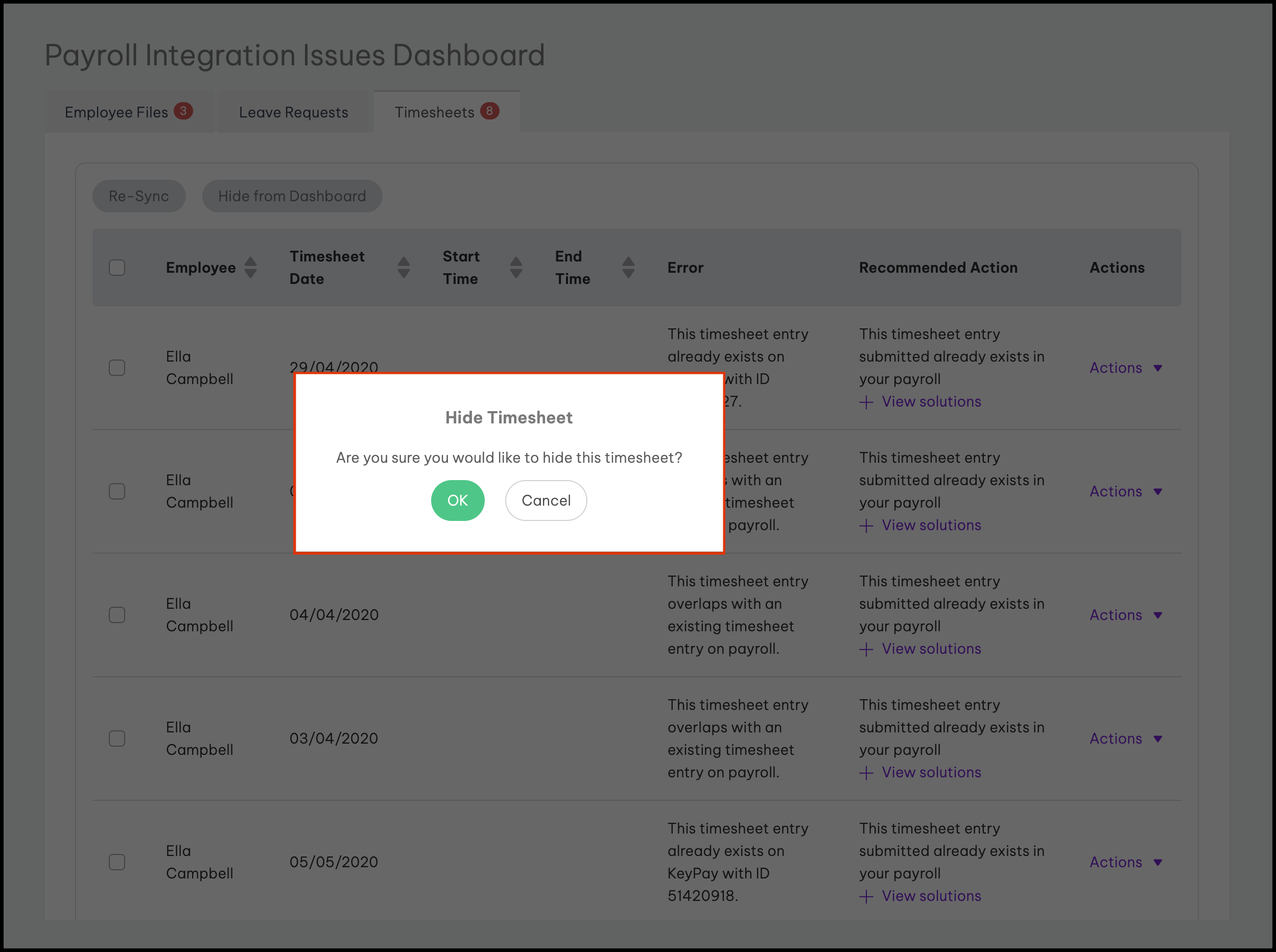Sort by Timesheet Date arrows icon
The height and width of the screenshot is (952, 1276).
pos(404,268)
